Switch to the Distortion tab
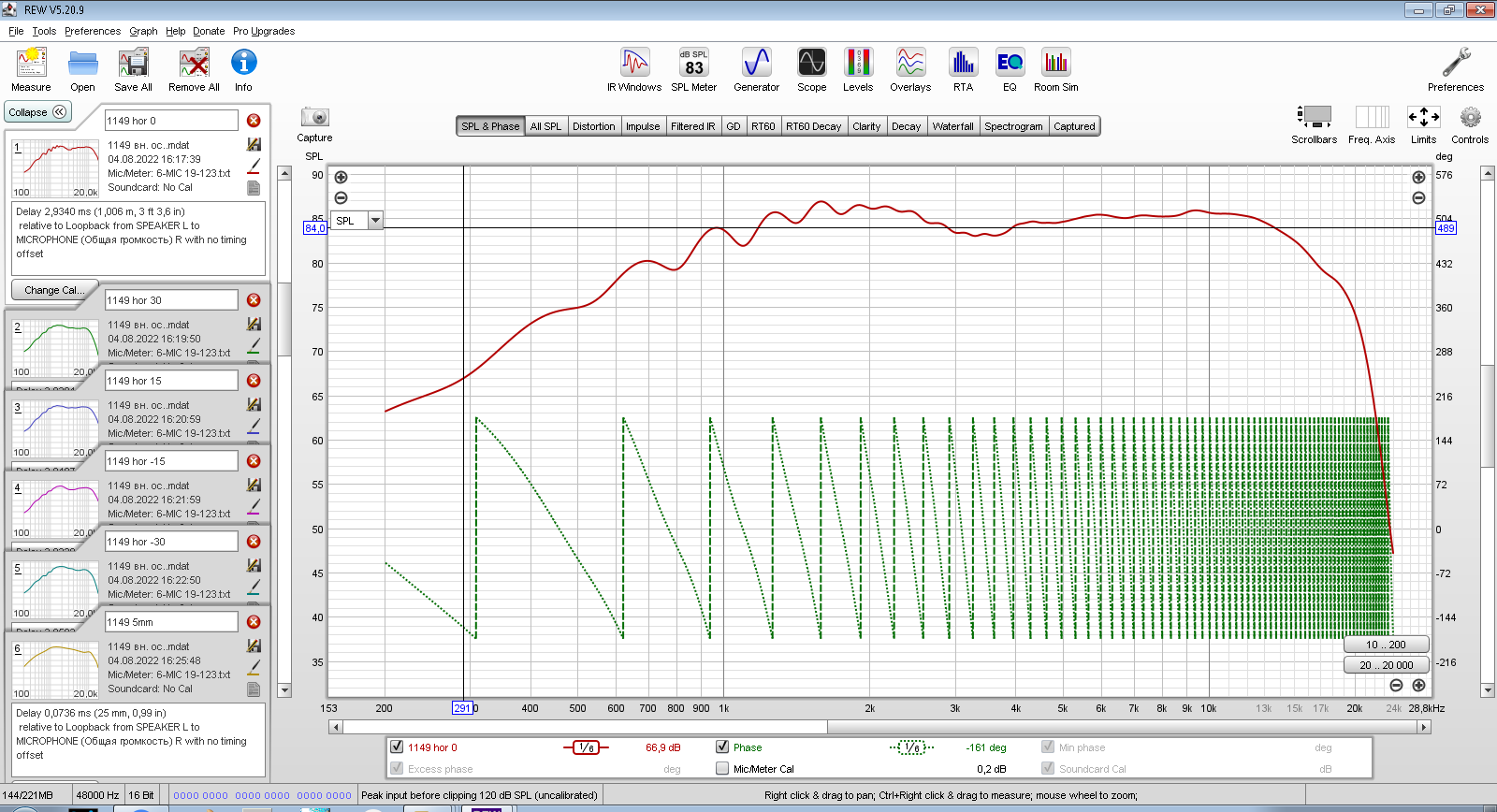1497x812 pixels. point(594,126)
